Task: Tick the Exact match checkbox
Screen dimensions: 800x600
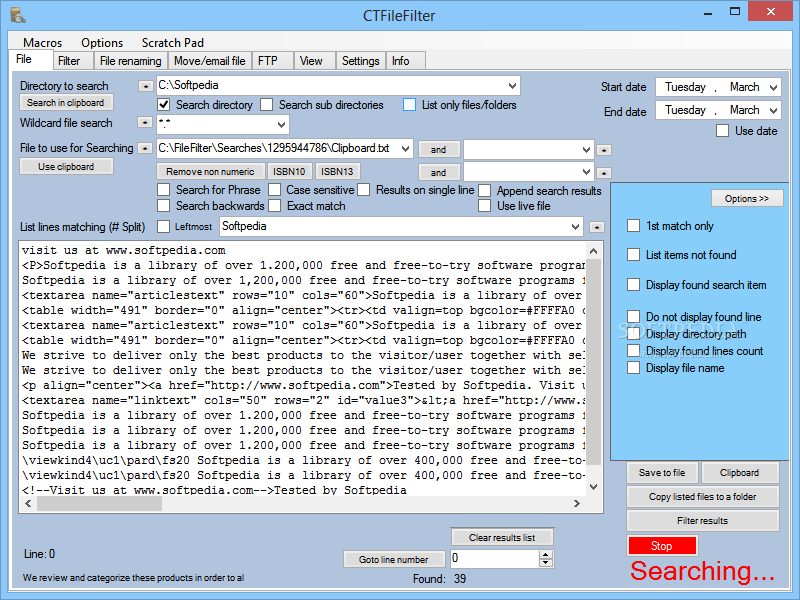Action: (274, 206)
